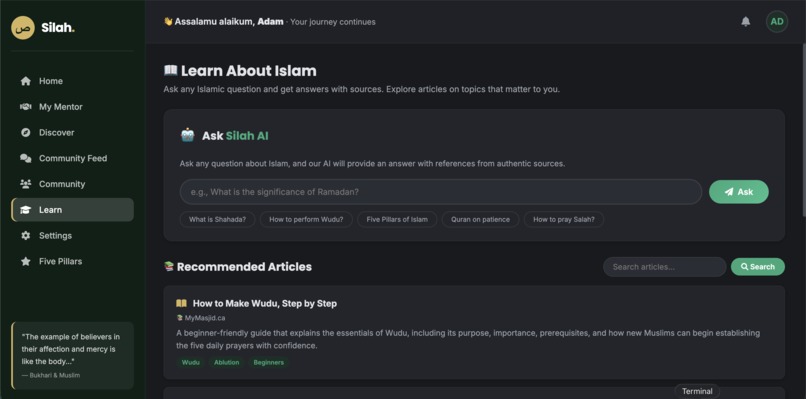The width and height of the screenshot is (806, 399).
Task: Open the Five Pillars section
Action: tap(72, 261)
